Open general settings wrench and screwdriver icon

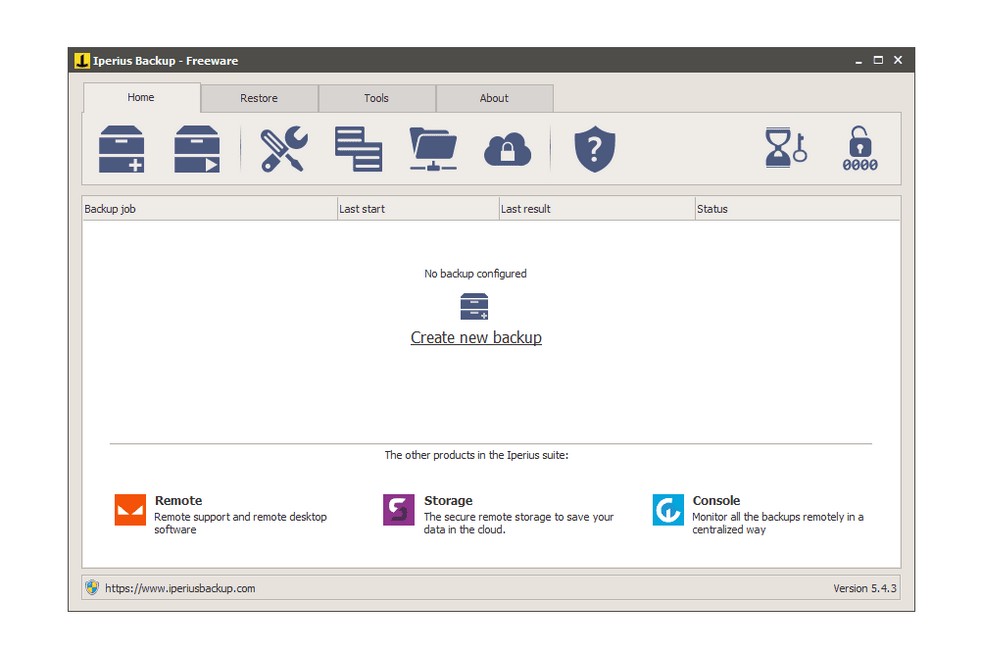tap(284, 149)
